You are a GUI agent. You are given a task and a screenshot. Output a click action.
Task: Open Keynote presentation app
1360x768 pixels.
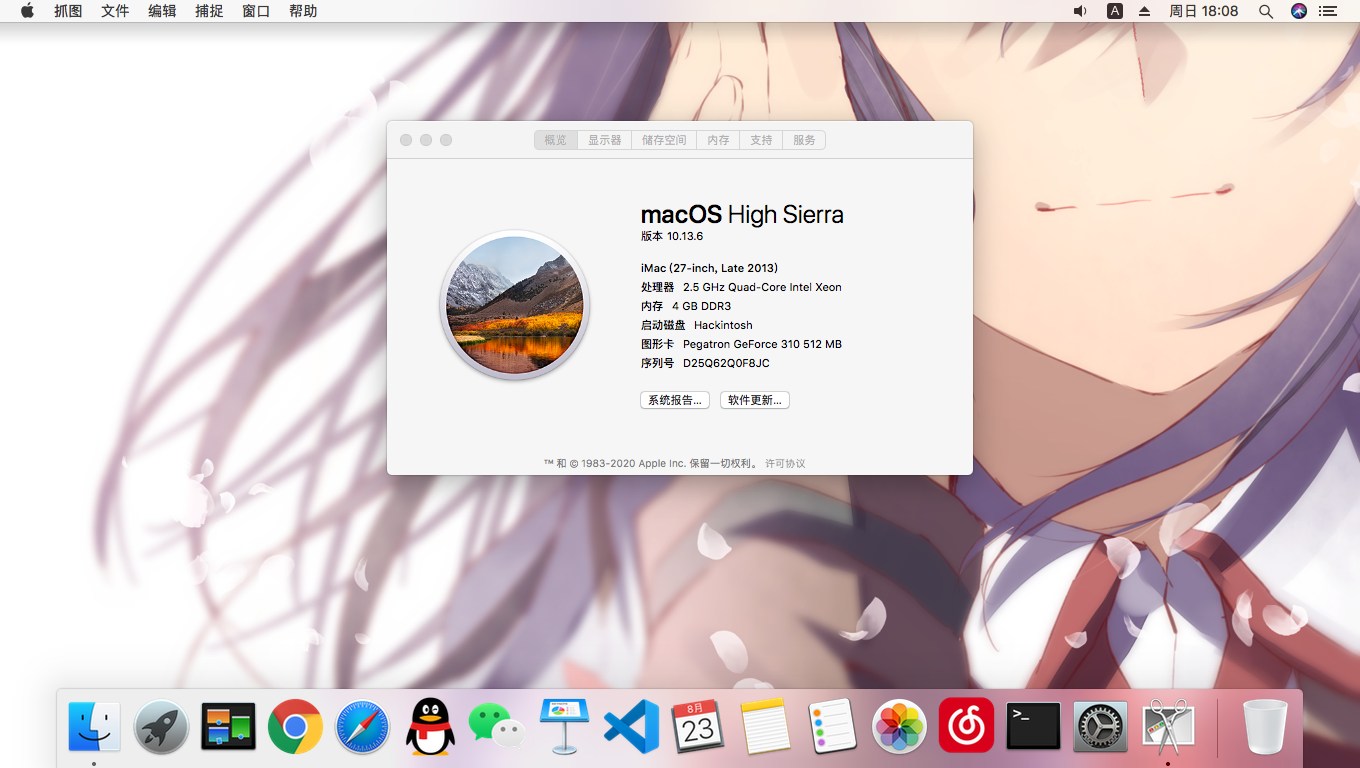tap(564, 726)
